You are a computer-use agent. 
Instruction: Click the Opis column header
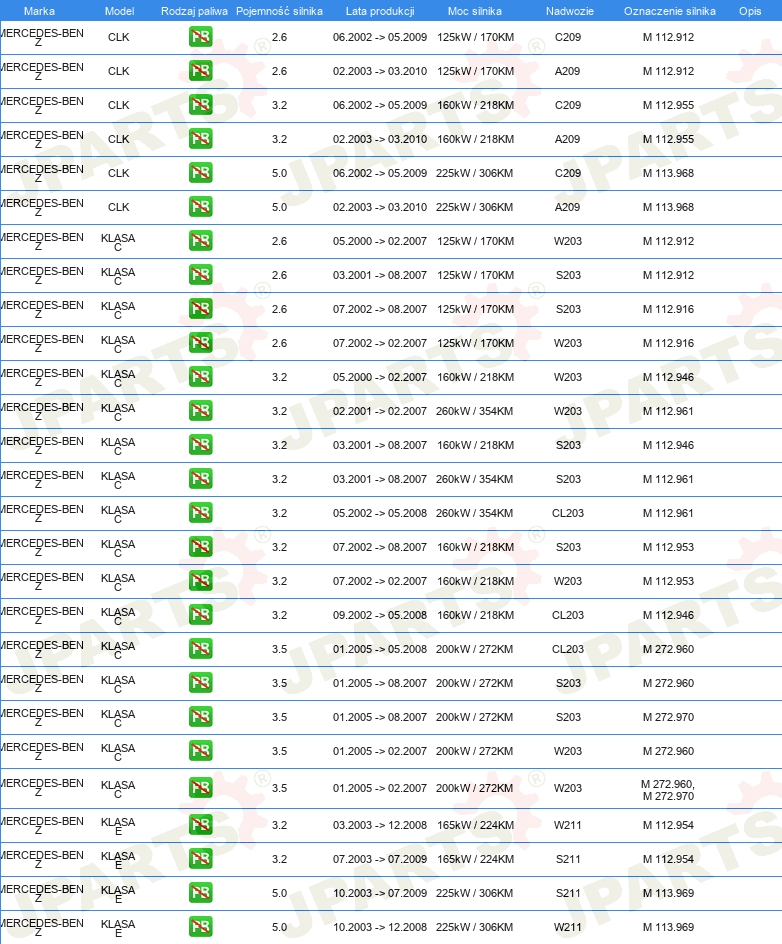point(750,11)
